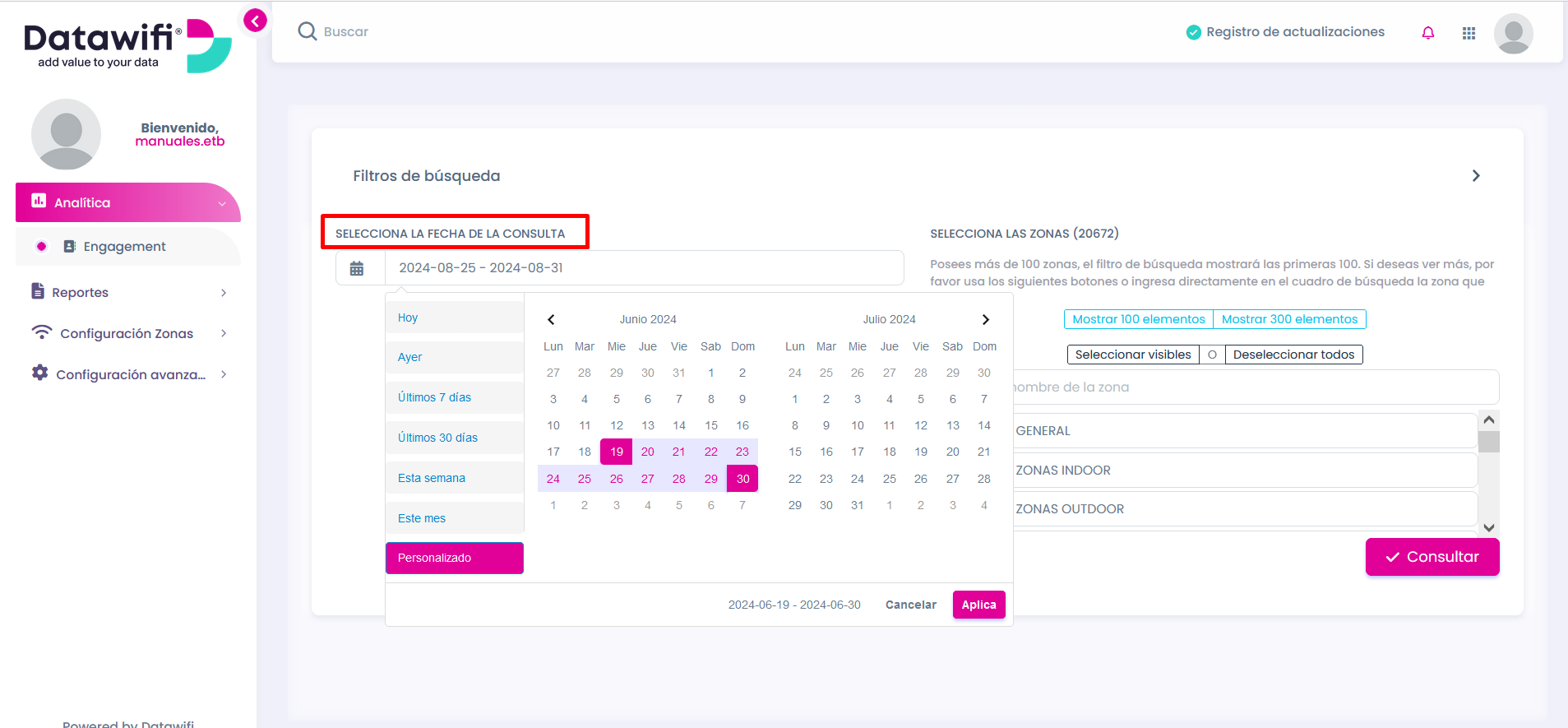Image resolution: width=1568 pixels, height=728 pixels.
Task: Collapse the Filtros de búsqueda panel arrow
Action: (x=1476, y=176)
